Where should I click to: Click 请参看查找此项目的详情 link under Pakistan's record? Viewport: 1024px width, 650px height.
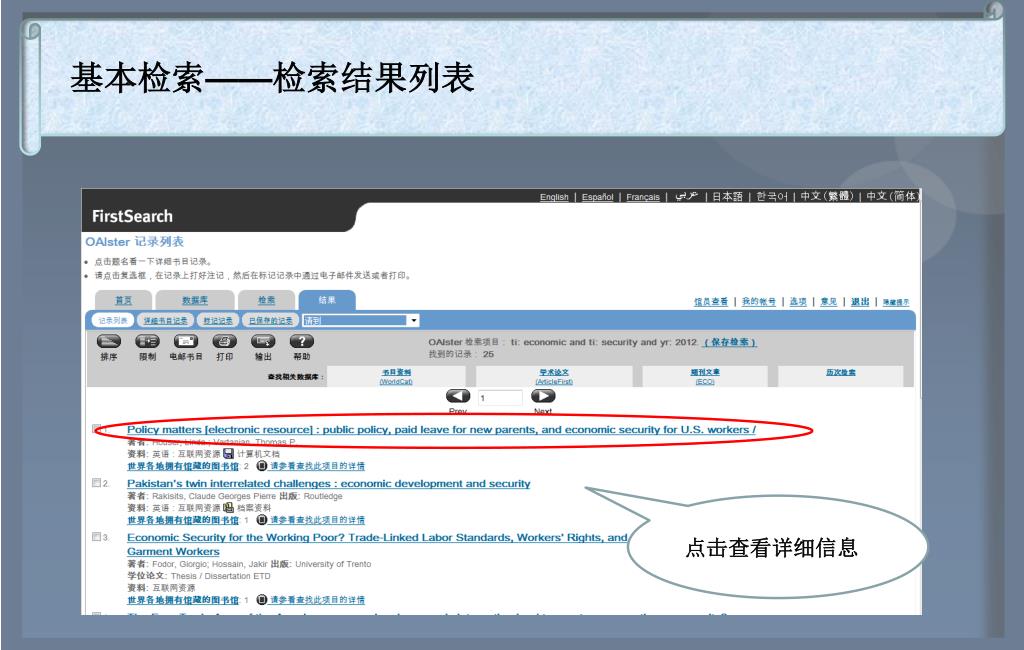point(317,521)
